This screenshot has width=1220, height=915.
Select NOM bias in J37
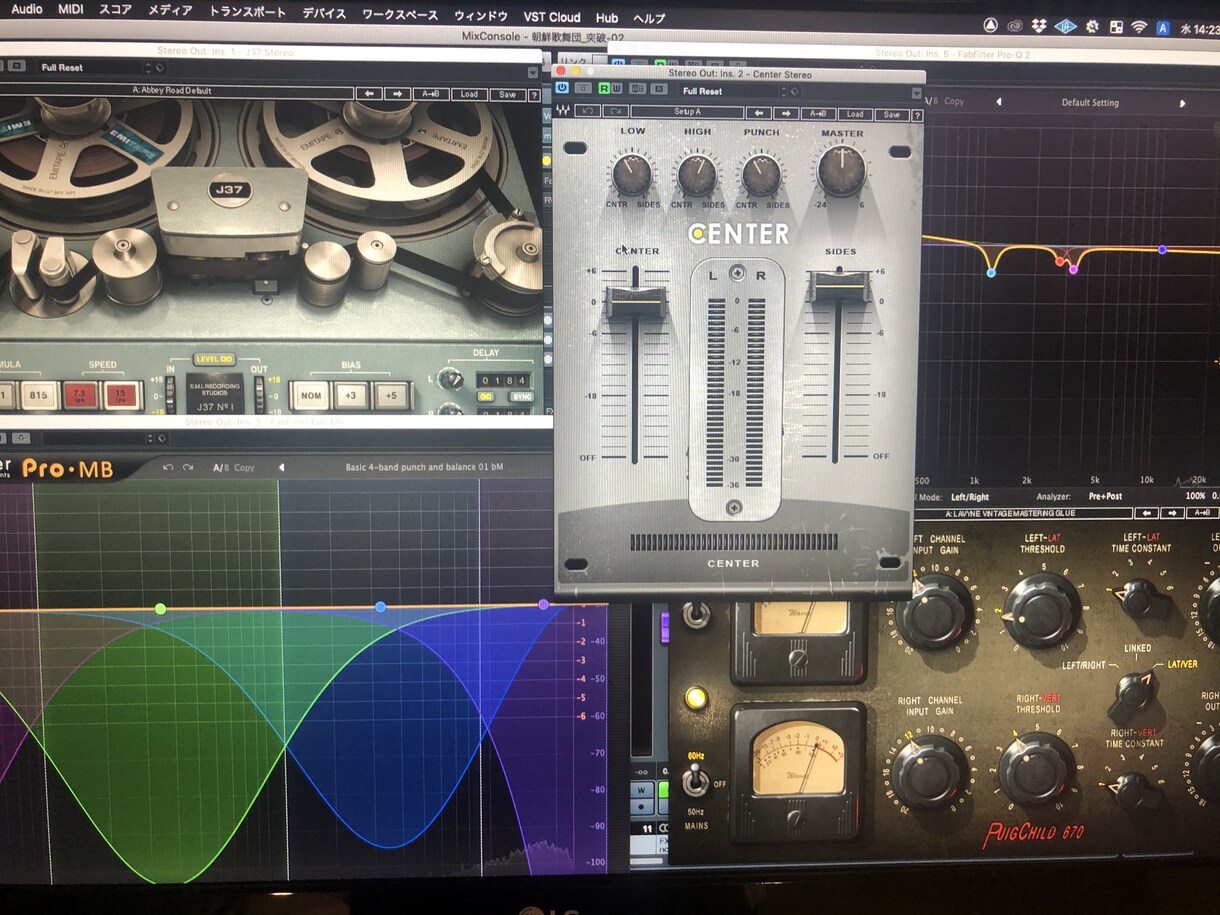(x=311, y=396)
